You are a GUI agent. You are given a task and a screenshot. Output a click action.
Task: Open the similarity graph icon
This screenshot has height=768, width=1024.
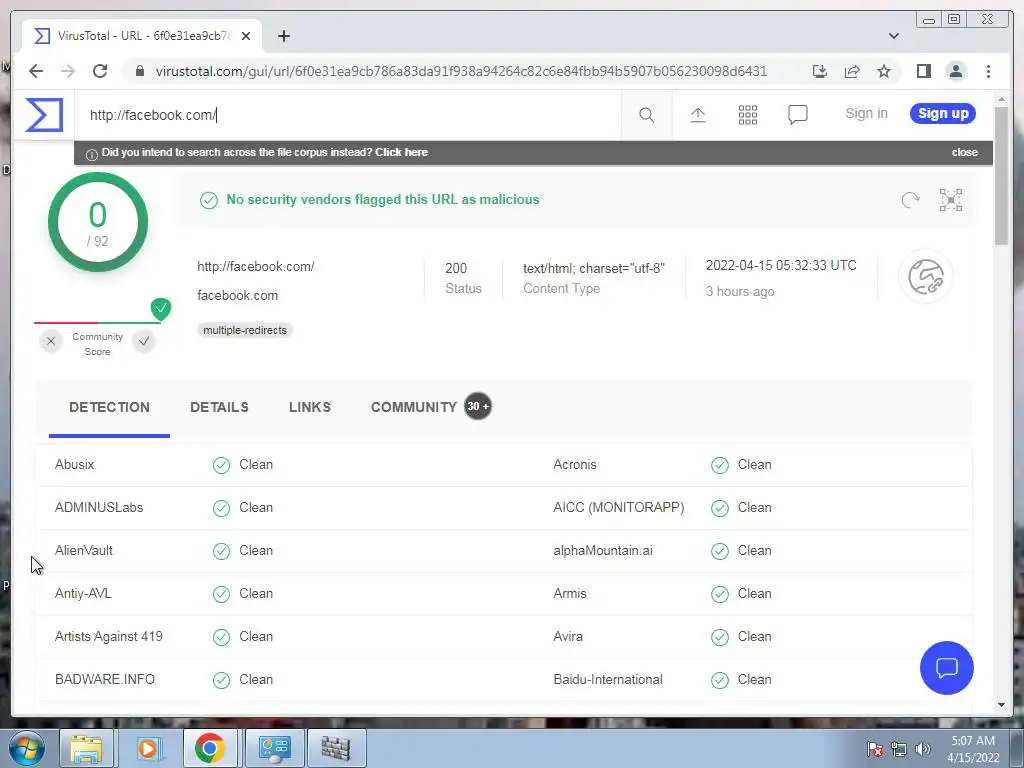[951, 200]
